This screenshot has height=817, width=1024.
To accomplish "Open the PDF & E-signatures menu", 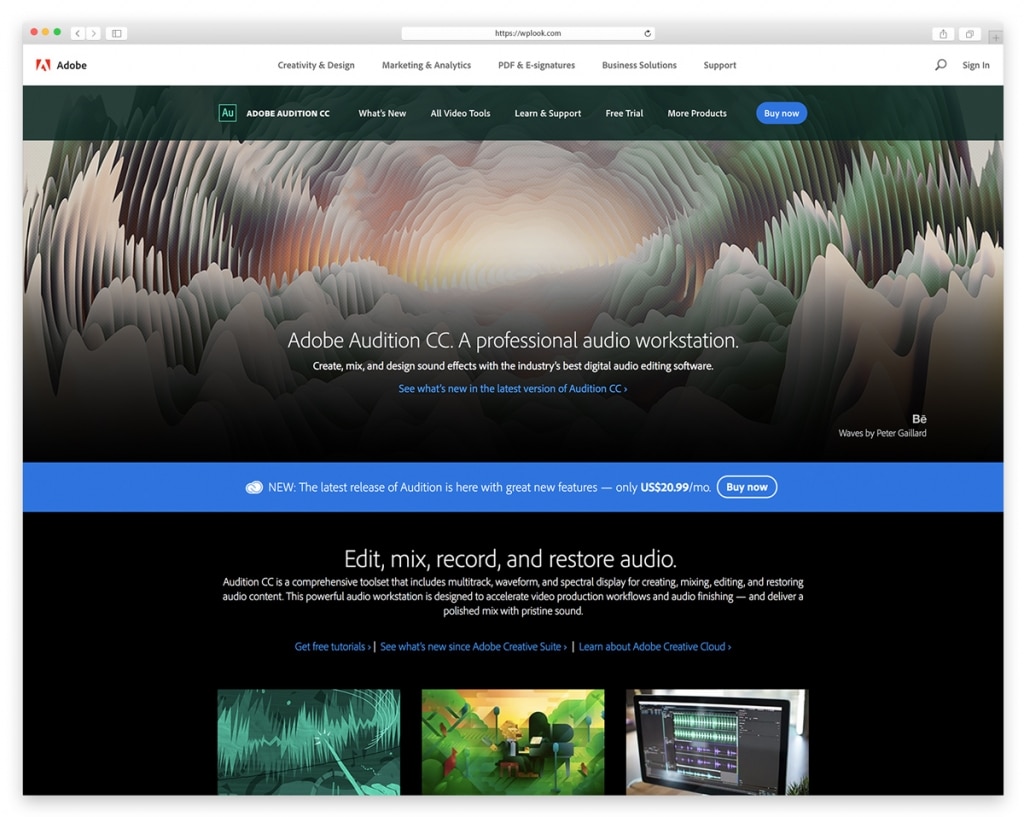I will click(536, 65).
